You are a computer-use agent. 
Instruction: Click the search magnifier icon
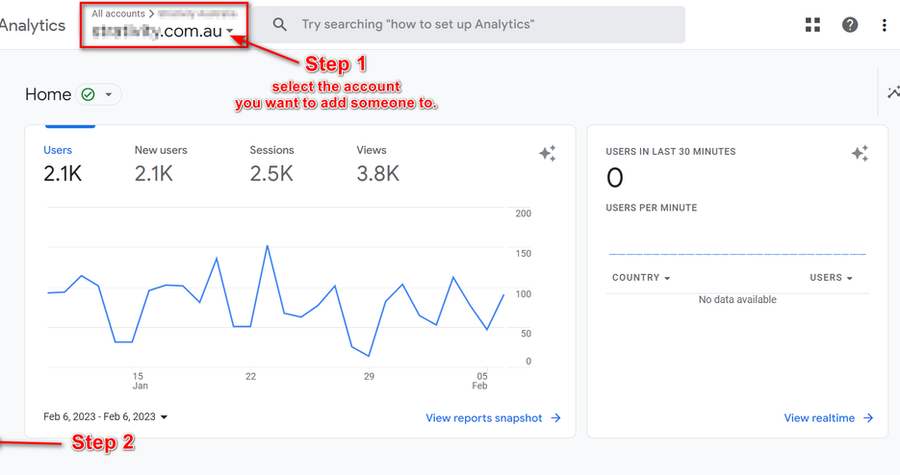pos(281,25)
